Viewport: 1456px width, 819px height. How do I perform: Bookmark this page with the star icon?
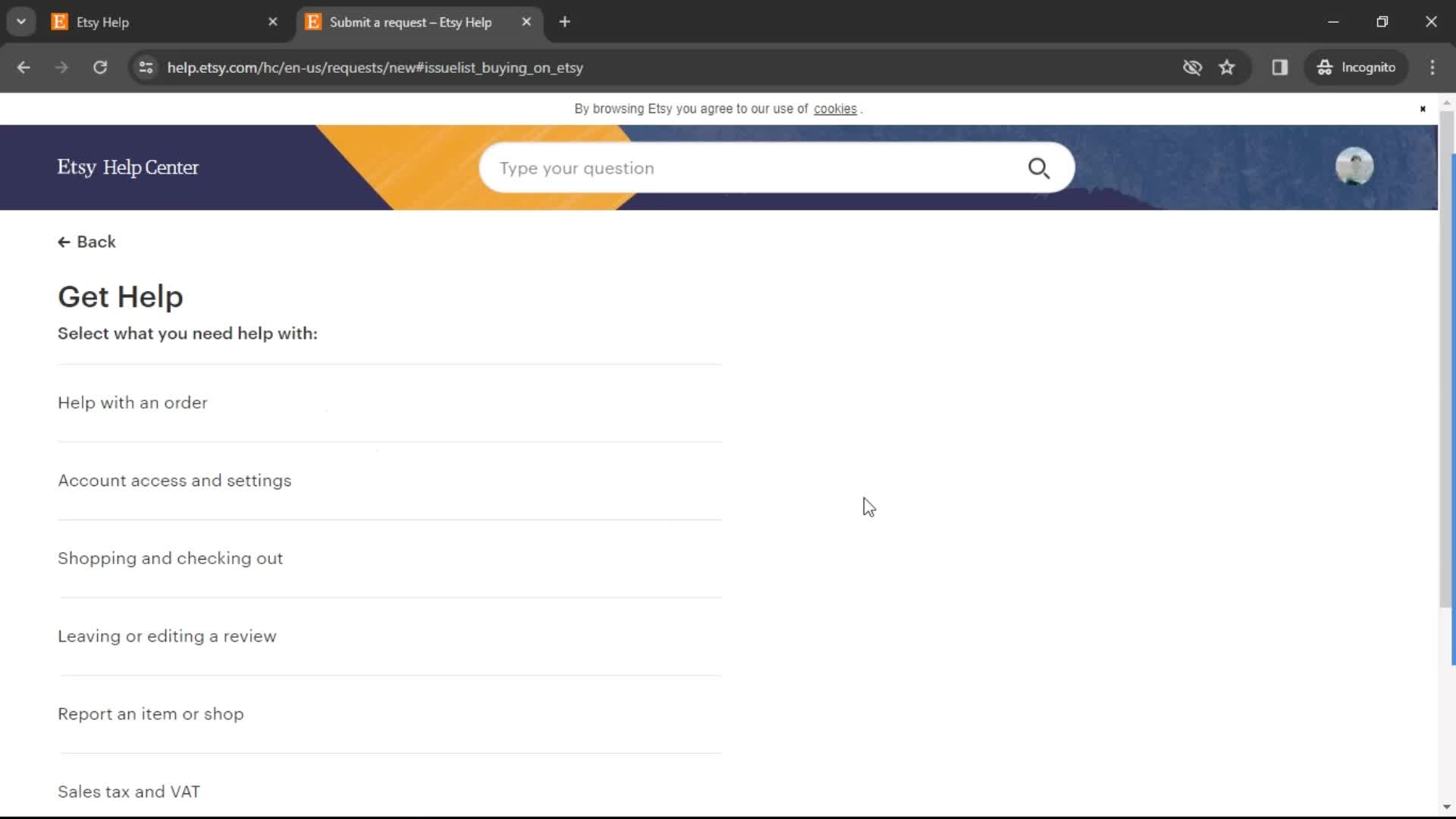click(1227, 67)
